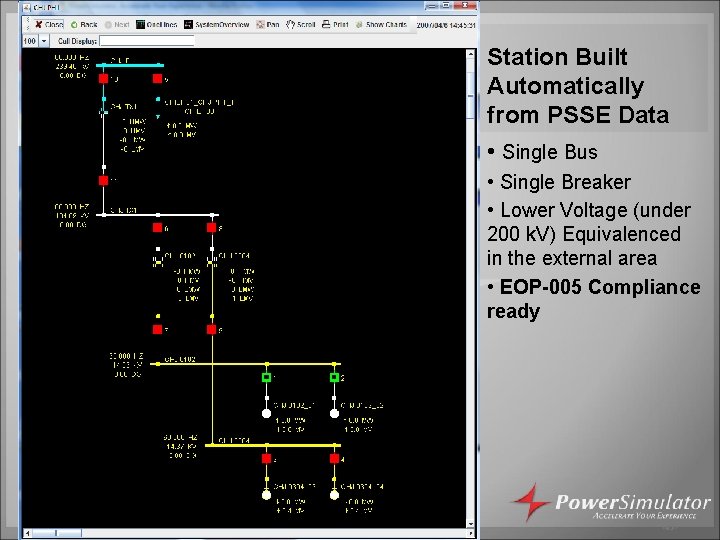Maximize the one-line window
Viewport: 720px width, 540px height.
[446, 6]
